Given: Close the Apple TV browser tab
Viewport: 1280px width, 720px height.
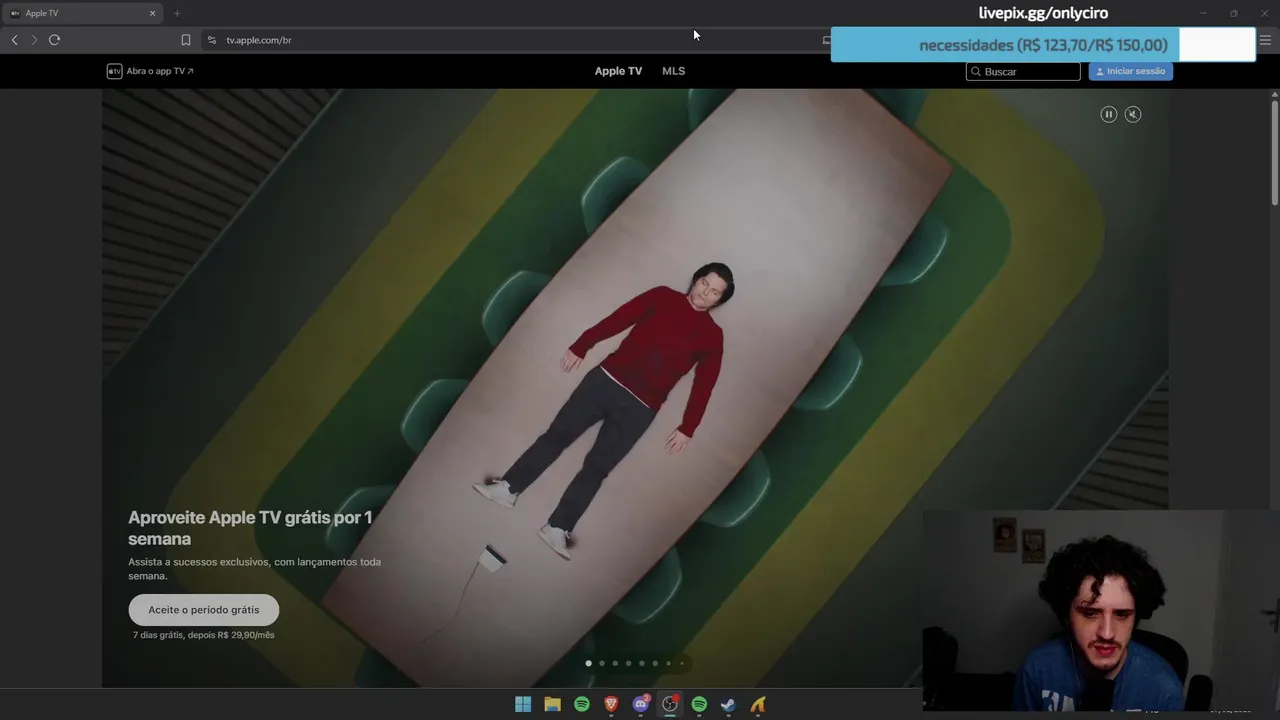Looking at the screenshot, I should pyautogui.click(x=152, y=13).
